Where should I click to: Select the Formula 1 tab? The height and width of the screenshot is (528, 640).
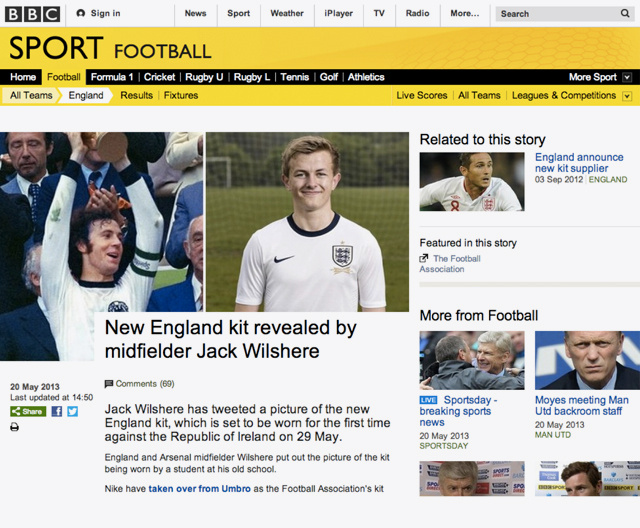112,77
